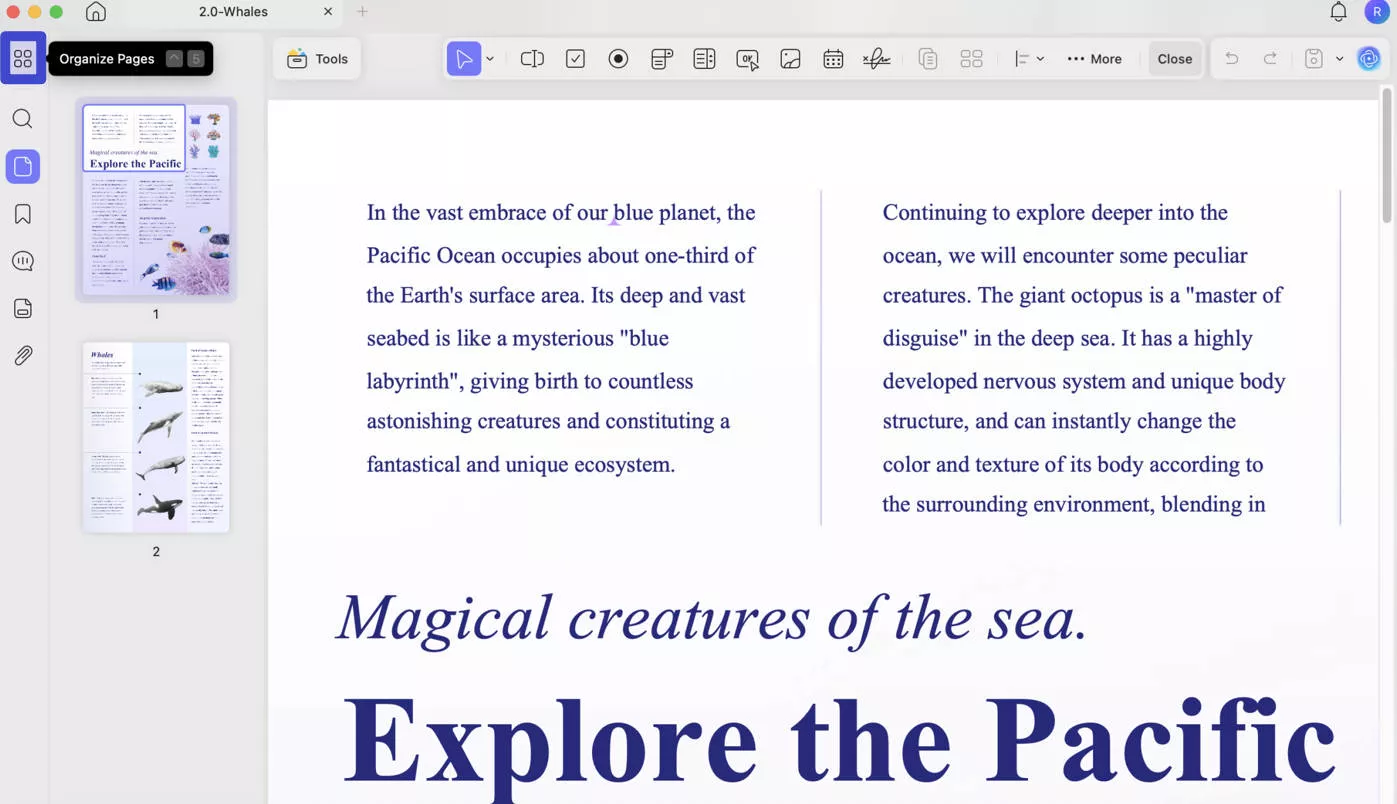This screenshot has width=1397, height=804.
Task: Expand the save options dropdown
Action: [x=1340, y=58]
